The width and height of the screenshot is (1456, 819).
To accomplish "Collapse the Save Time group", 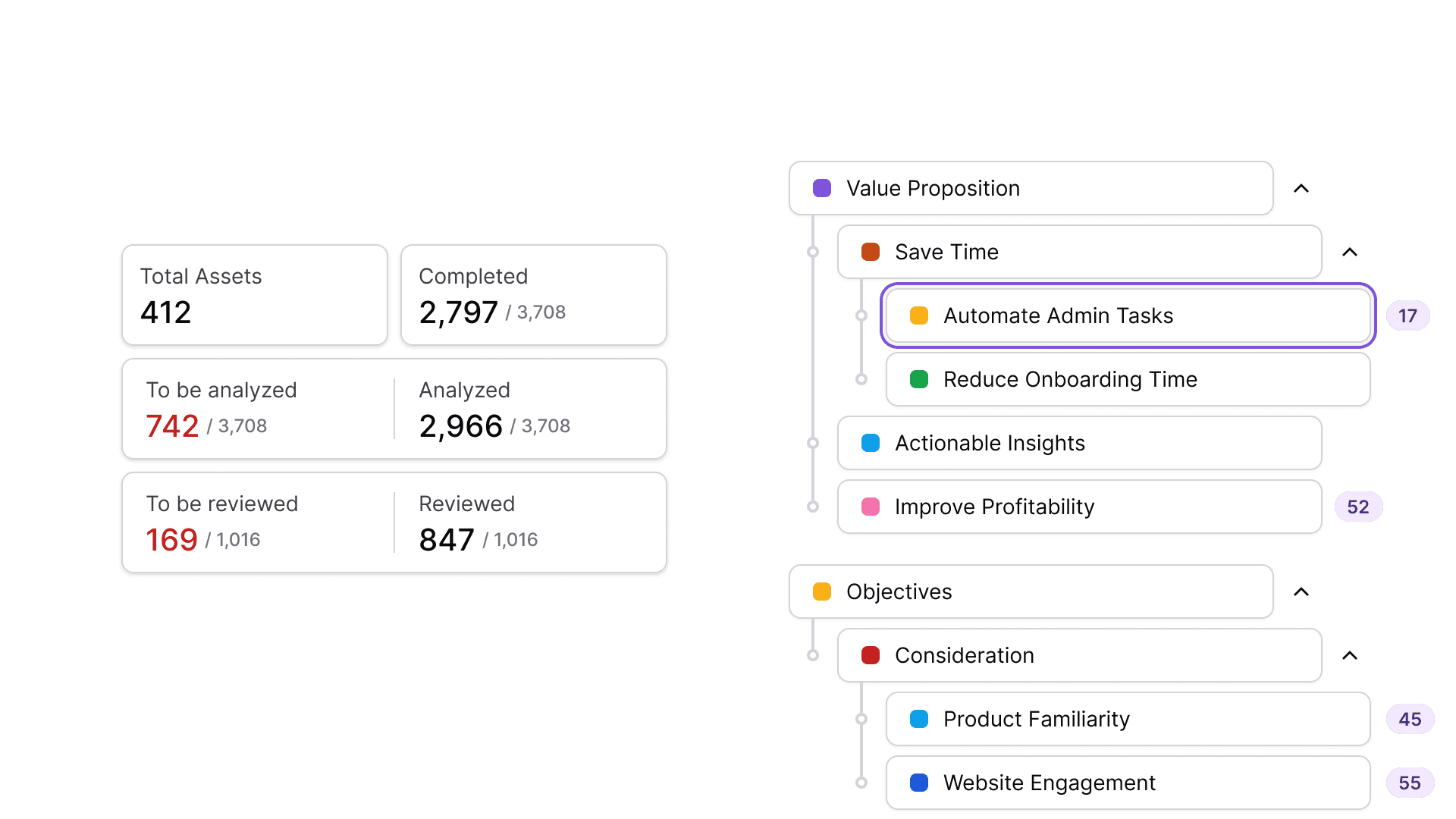I will point(1350,252).
